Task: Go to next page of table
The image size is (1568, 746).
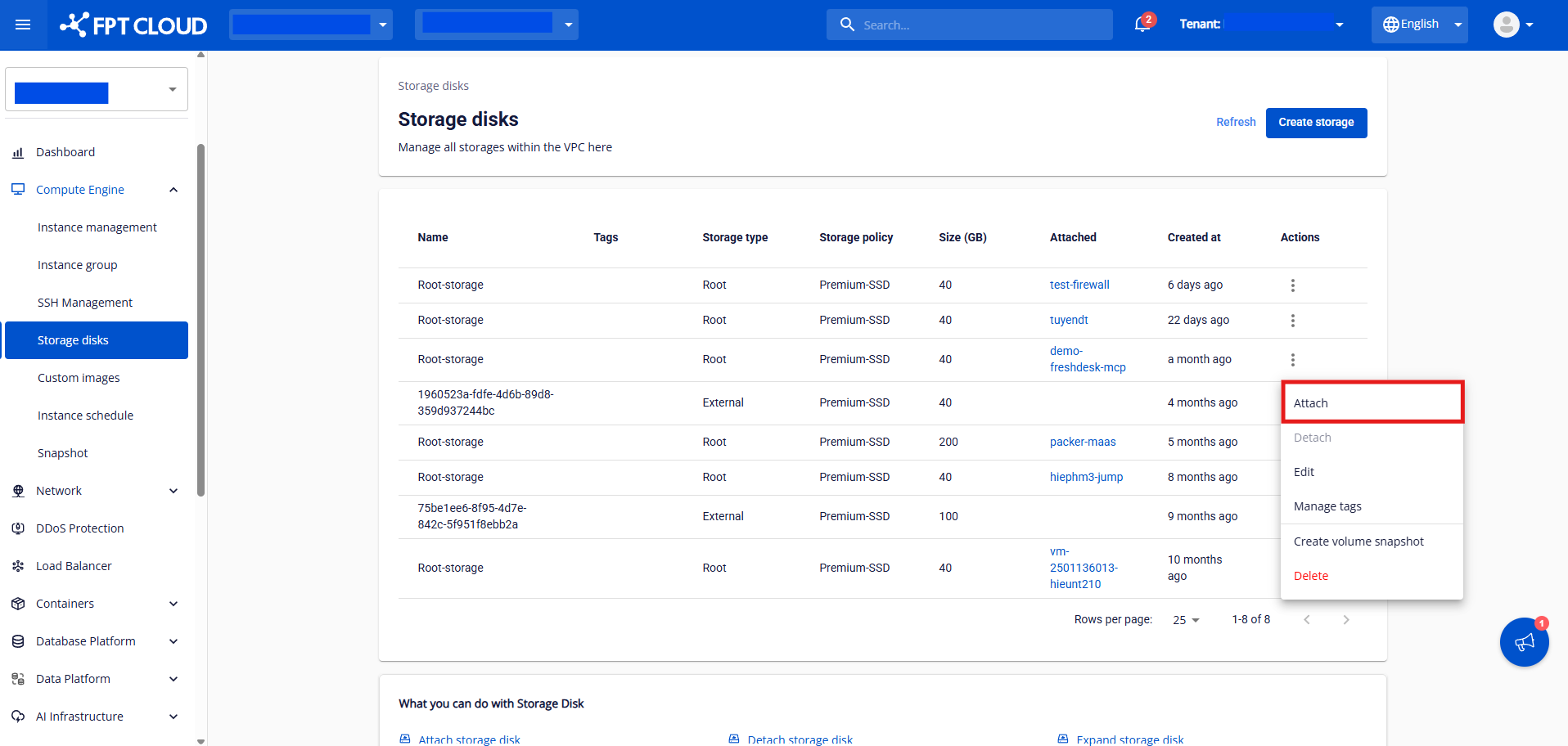Action: point(1345,620)
